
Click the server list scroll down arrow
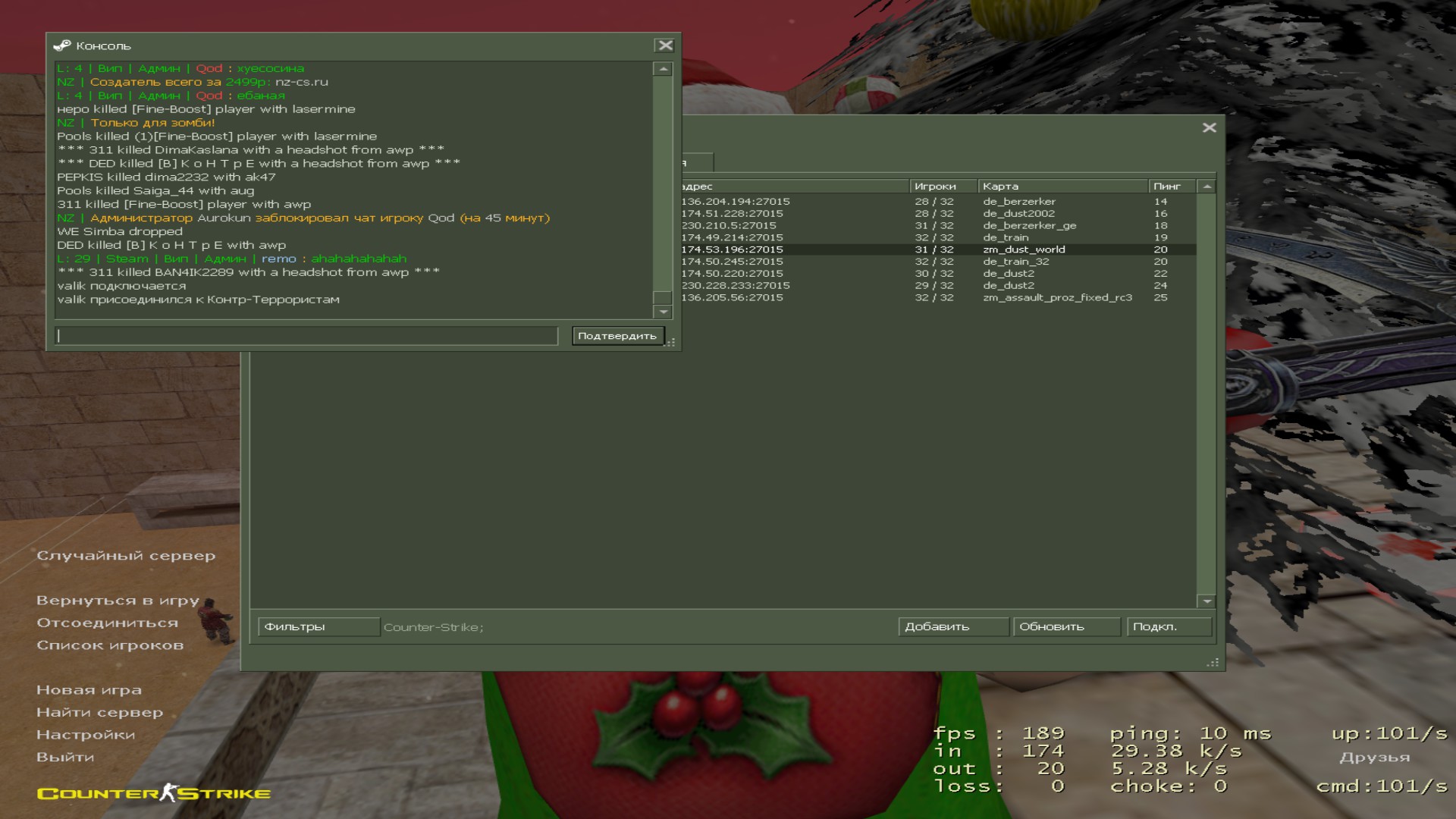(1207, 601)
